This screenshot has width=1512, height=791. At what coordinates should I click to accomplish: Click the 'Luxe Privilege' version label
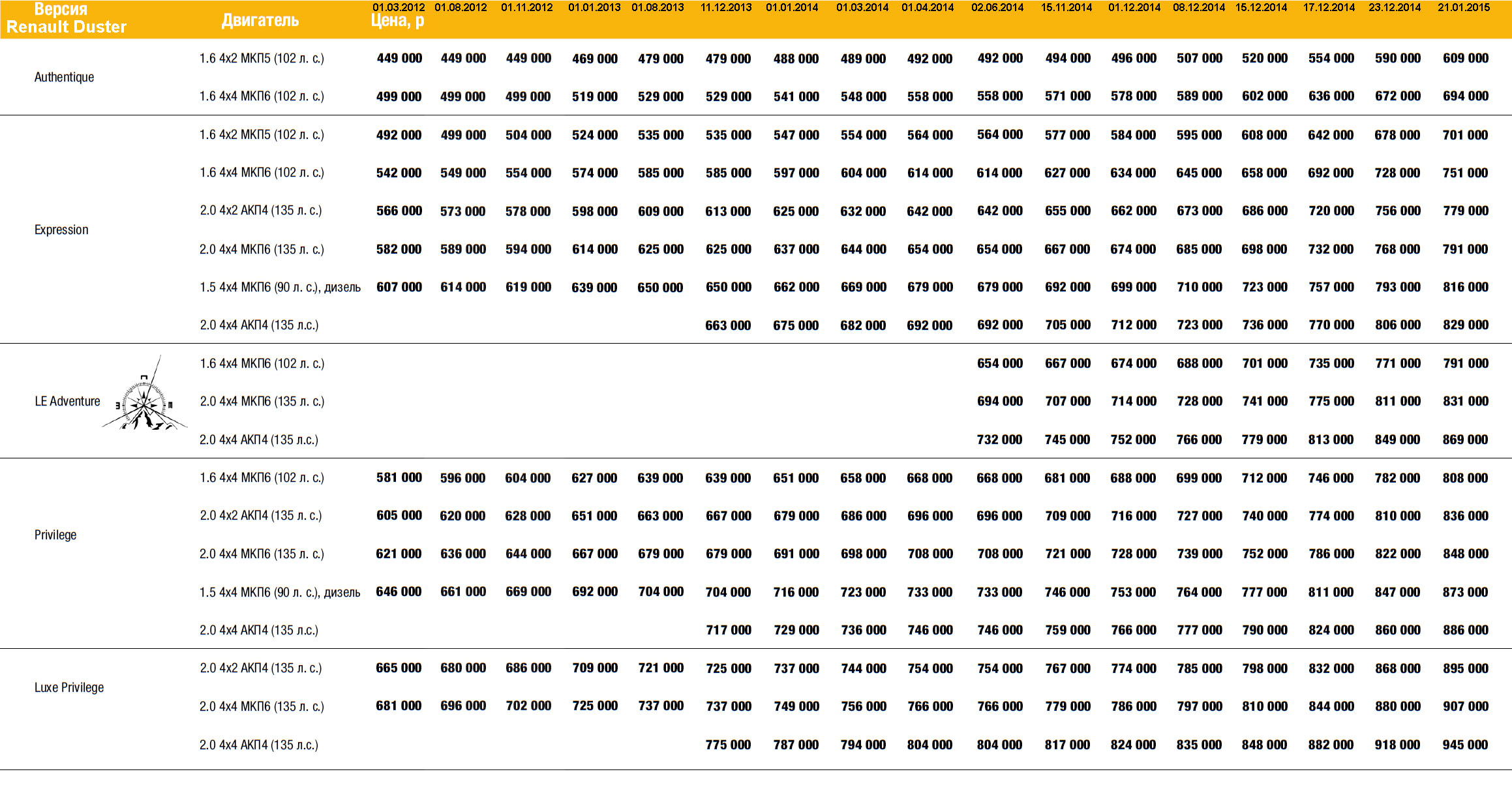69,687
